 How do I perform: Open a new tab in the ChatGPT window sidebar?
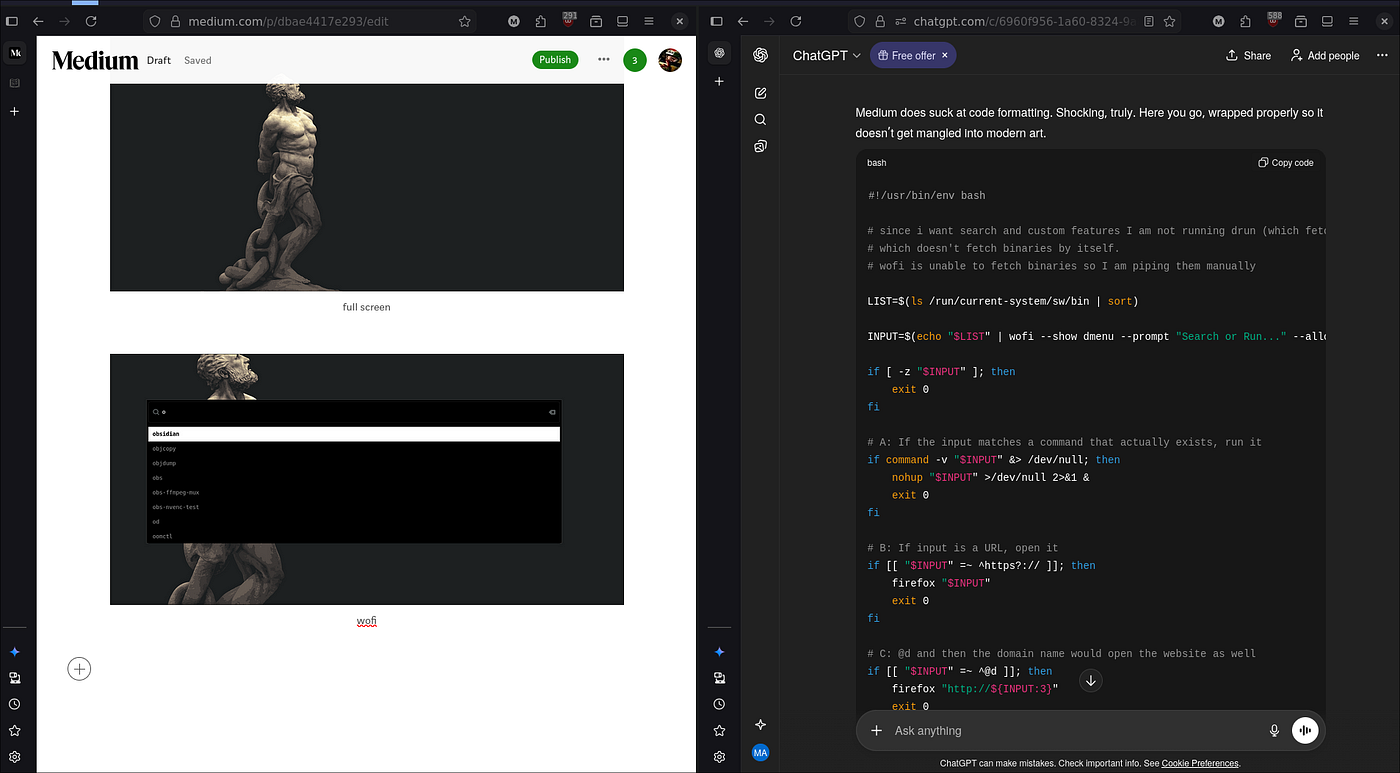(x=719, y=81)
